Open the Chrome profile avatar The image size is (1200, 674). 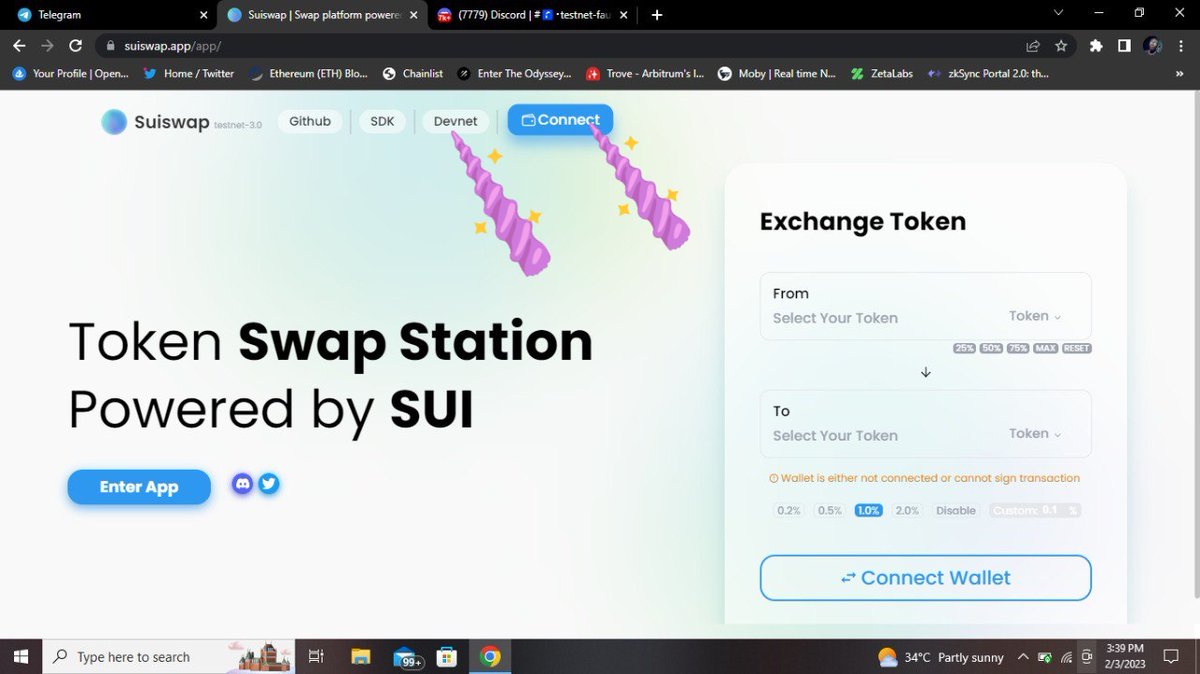tap(1152, 46)
